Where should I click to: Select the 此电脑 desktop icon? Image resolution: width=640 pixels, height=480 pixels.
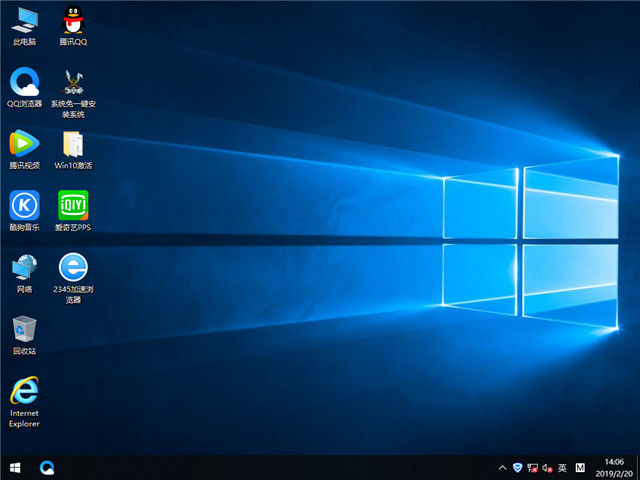pyautogui.click(x=24, y=26)
